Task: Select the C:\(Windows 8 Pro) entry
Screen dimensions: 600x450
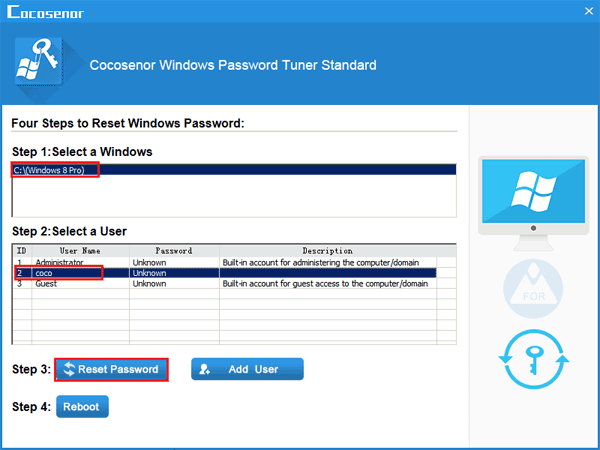Action: pyautogui.click(x=234, y=170)
